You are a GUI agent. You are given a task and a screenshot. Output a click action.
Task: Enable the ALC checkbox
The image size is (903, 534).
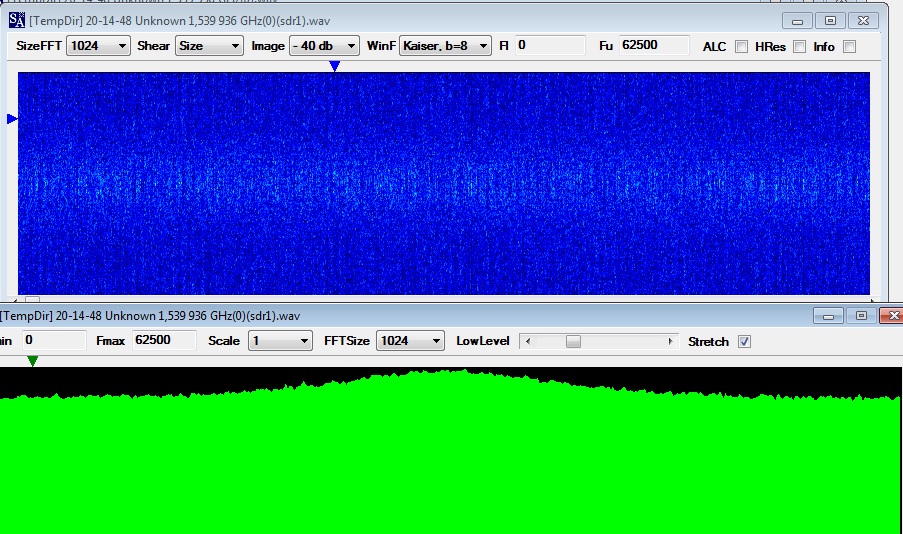741,47
